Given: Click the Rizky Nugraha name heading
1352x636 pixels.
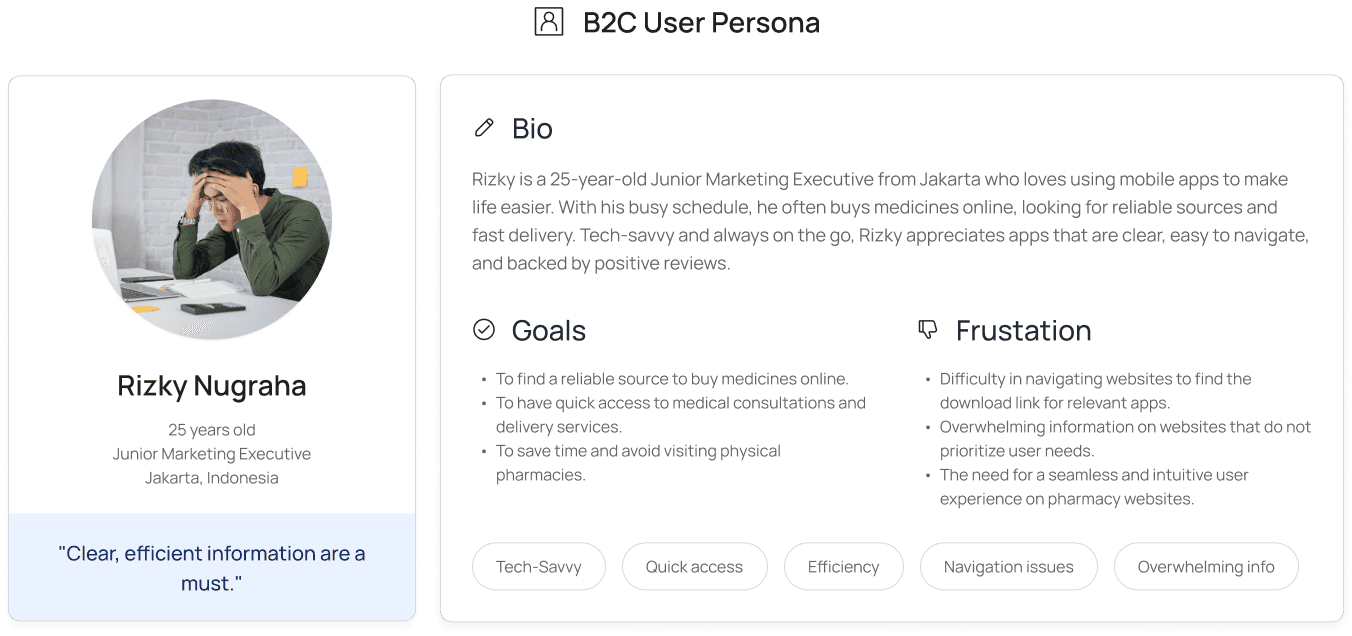Looking at the screenshot, I should [x=212, y=385].
